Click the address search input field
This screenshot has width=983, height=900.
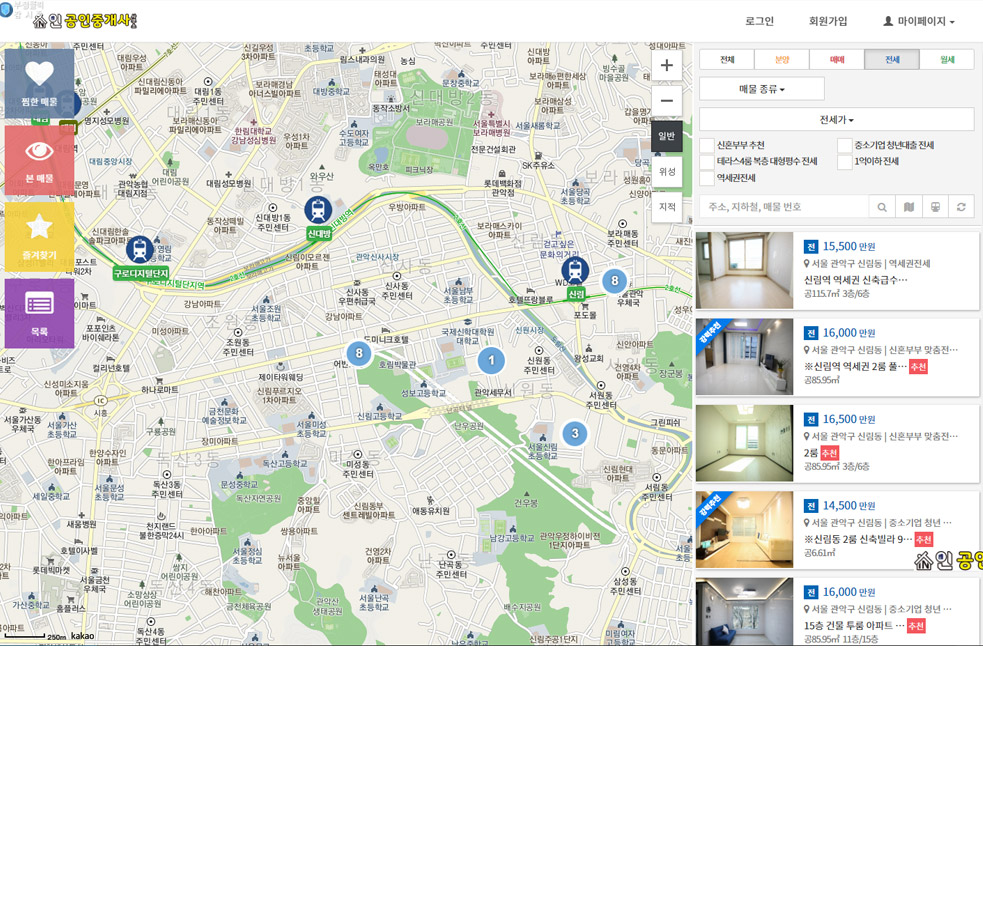coord(783,207)
